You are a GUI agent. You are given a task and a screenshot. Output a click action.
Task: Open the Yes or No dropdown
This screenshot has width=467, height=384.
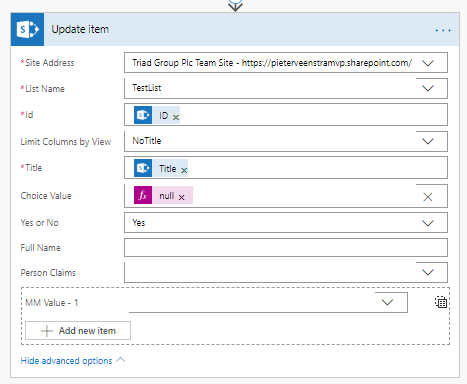click(x=428, y=223)
